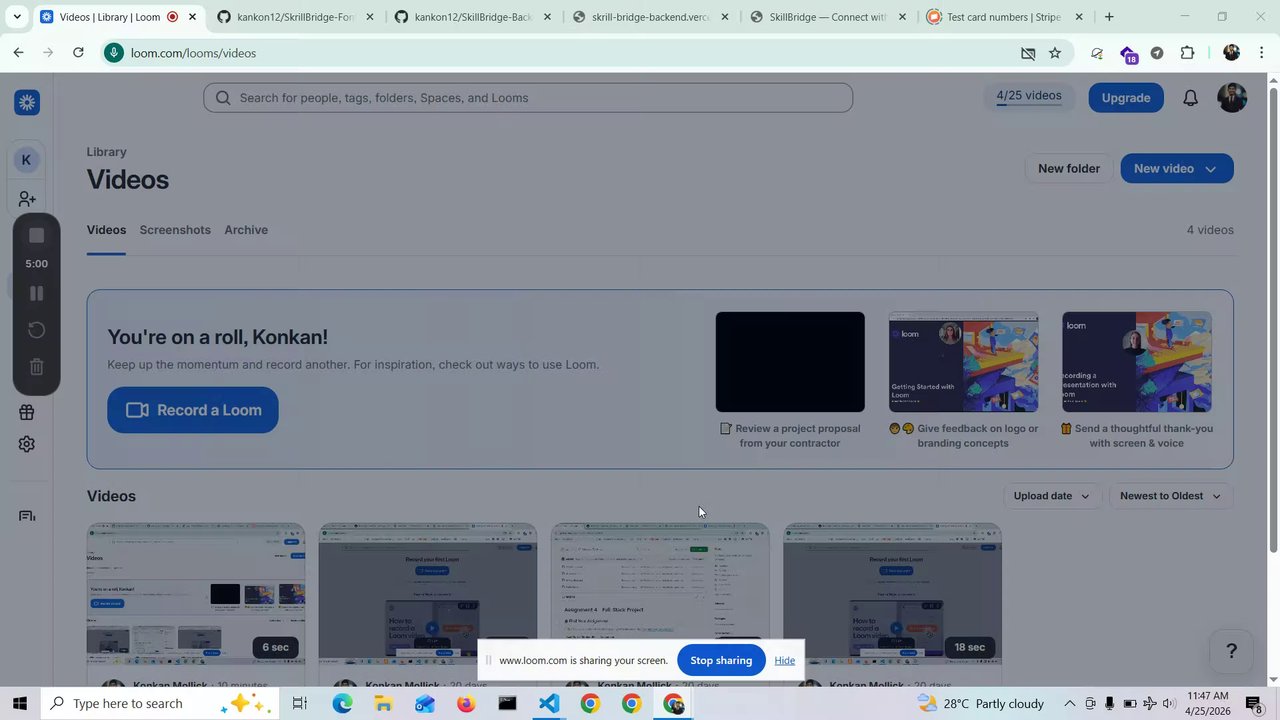Switch to the Test card numbers Stripe tab
This screenshot has height=720, width=1280.
pos(1003,17)
